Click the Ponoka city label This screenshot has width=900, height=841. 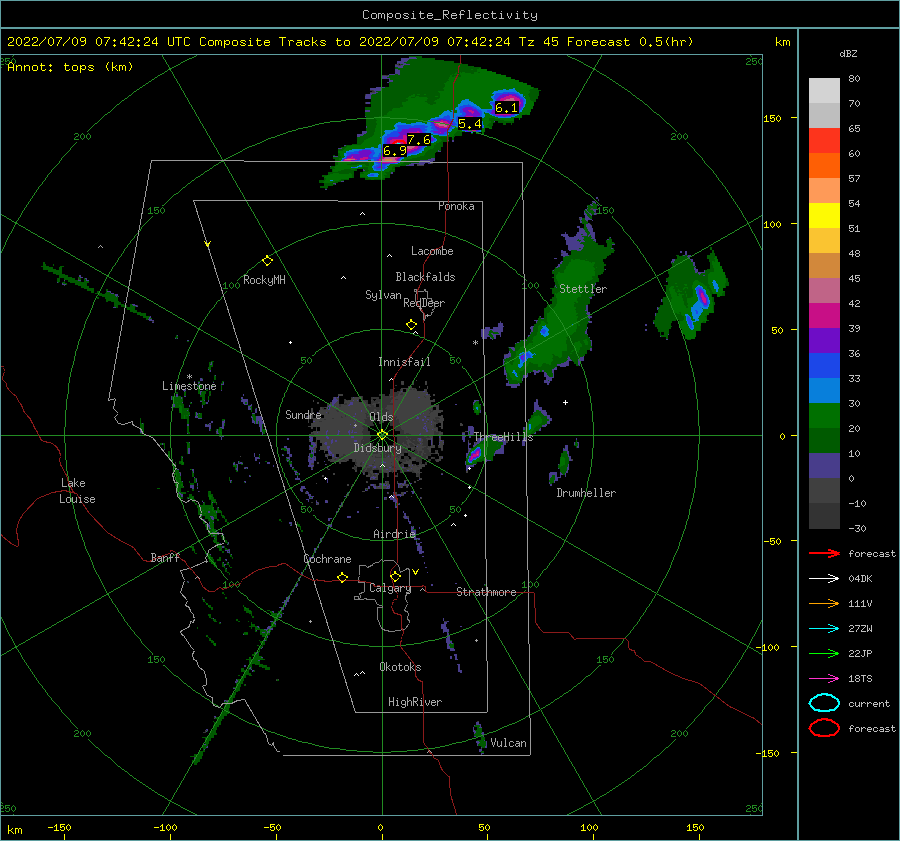coord(456,206)
